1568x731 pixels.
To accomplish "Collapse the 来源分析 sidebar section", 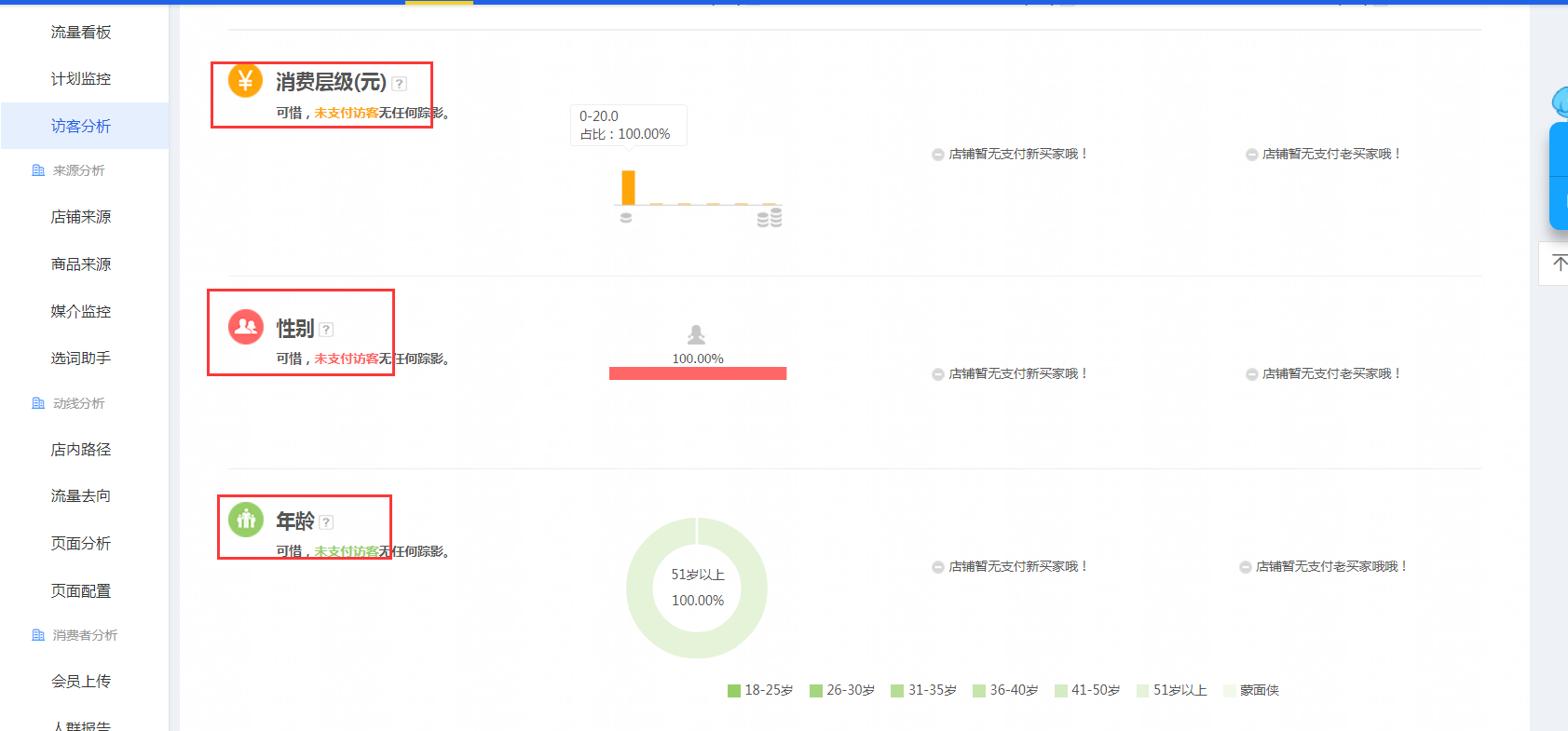I will click(78, 170).
